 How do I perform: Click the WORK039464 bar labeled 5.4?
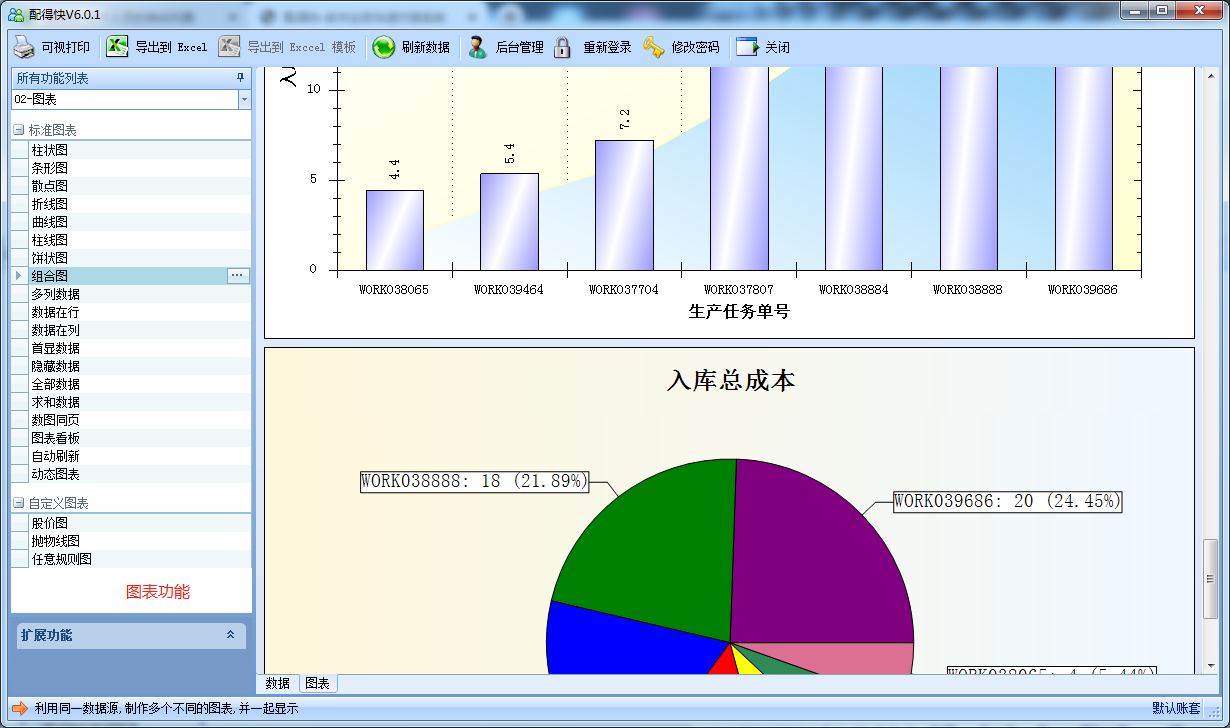[x=509, y=222]
